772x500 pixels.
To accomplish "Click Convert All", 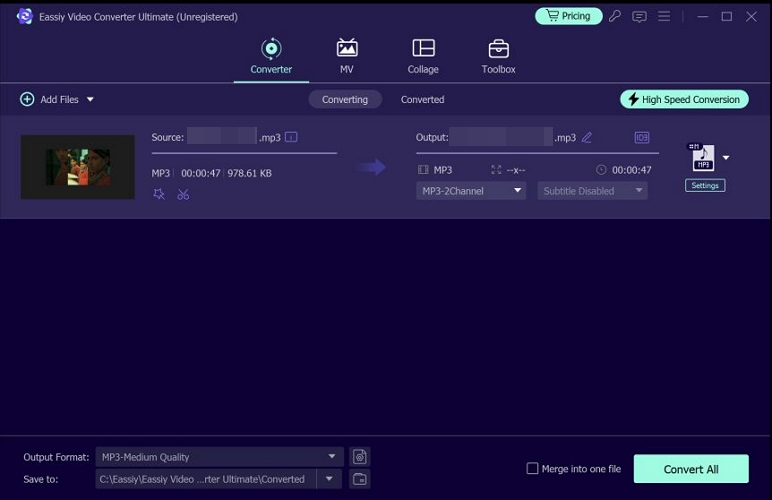I will click(x=691, y=469).
